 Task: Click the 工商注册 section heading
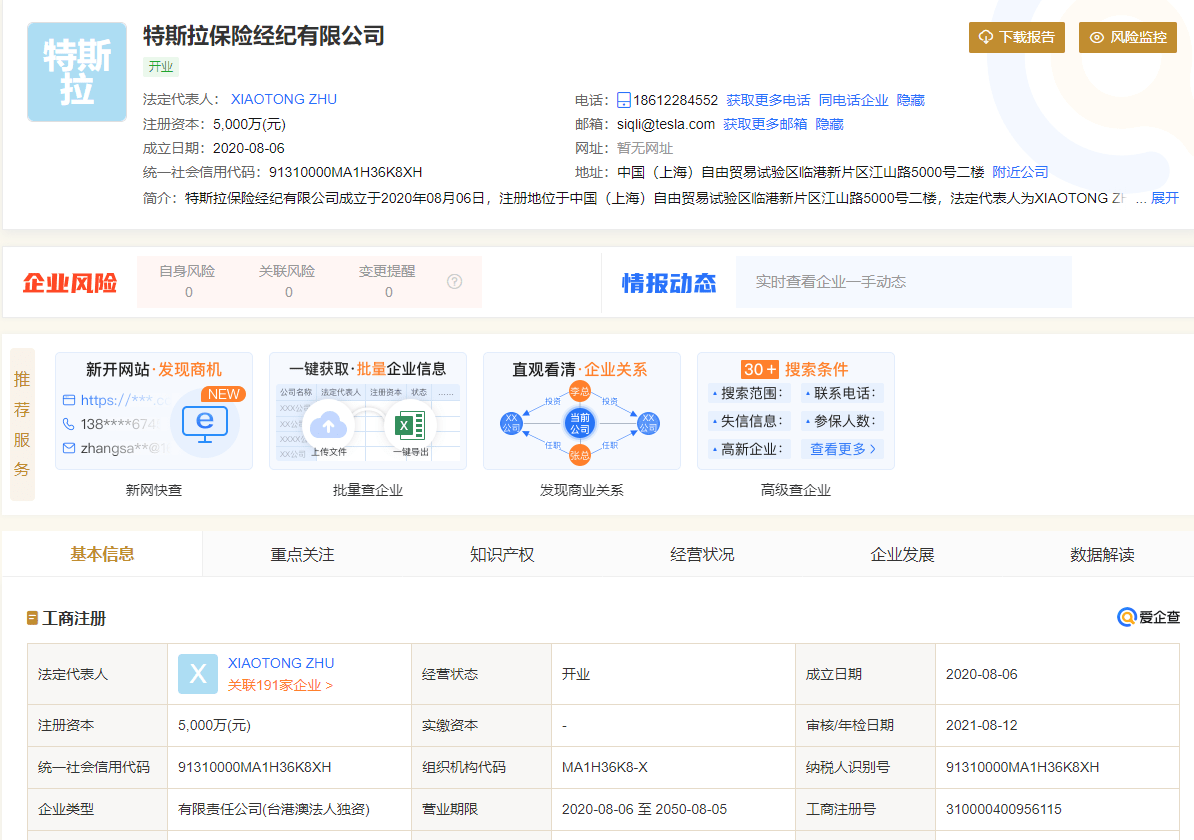click(74, 618)
